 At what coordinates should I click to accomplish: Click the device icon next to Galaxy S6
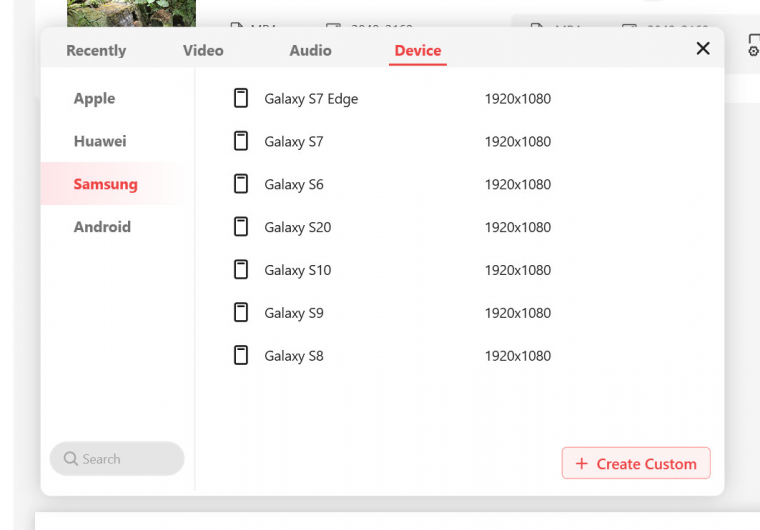241,184
